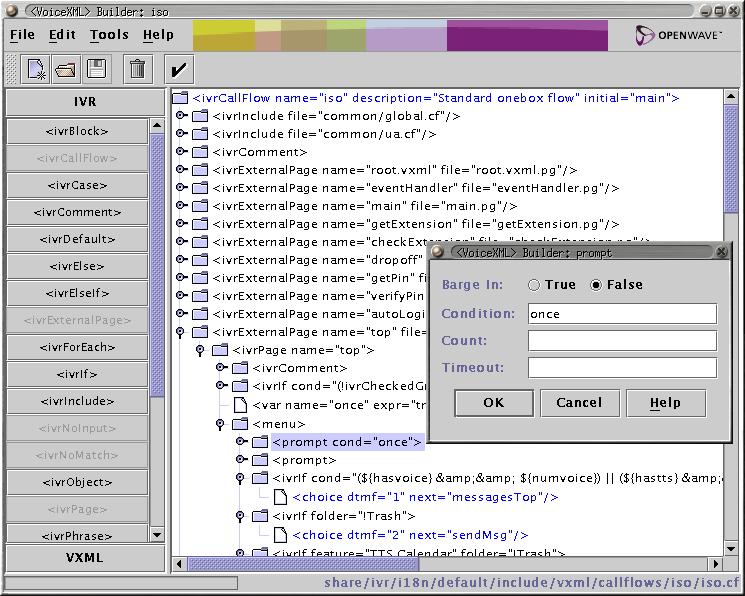Collapse the menu node
Screen dimensions: 745x596
click(220, 423)
